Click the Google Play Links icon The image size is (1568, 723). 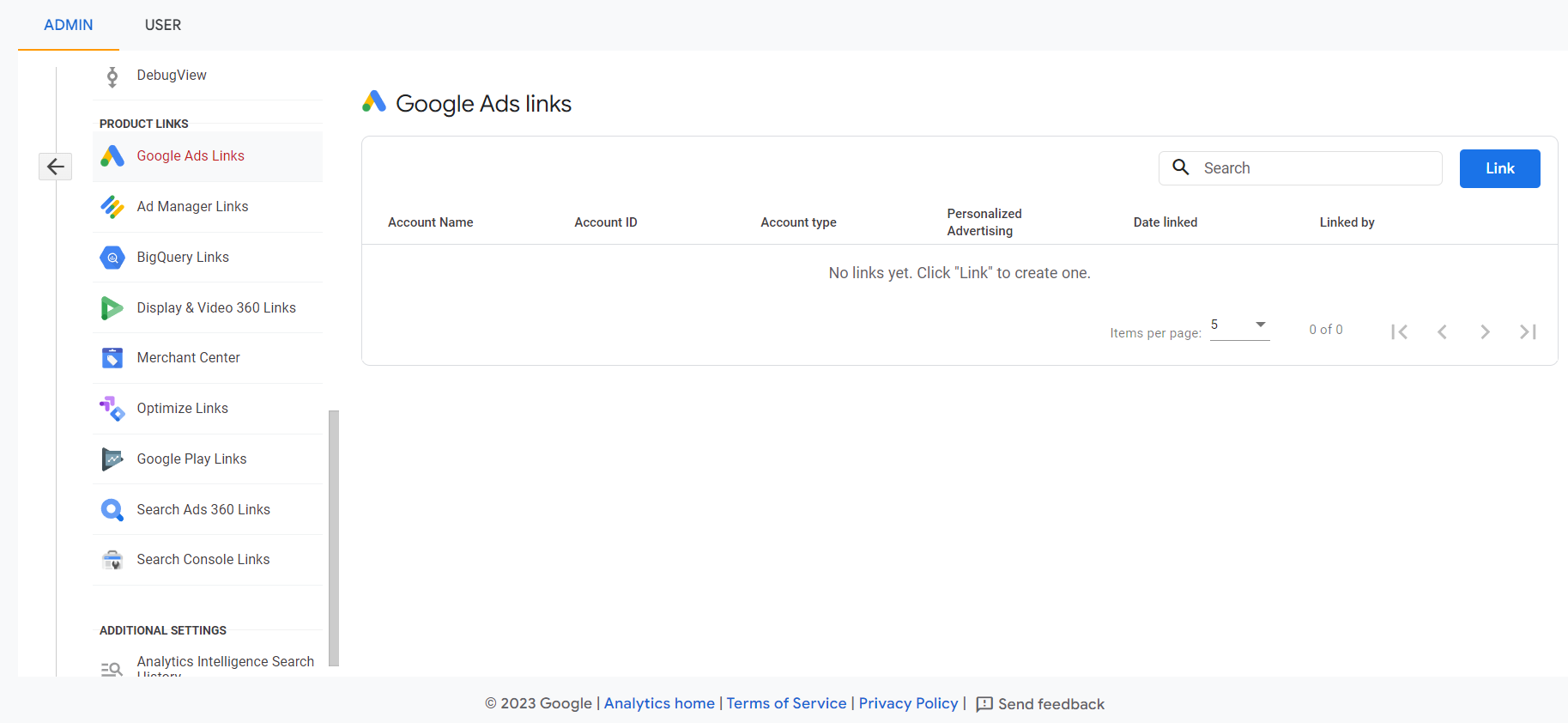(112, 459)
